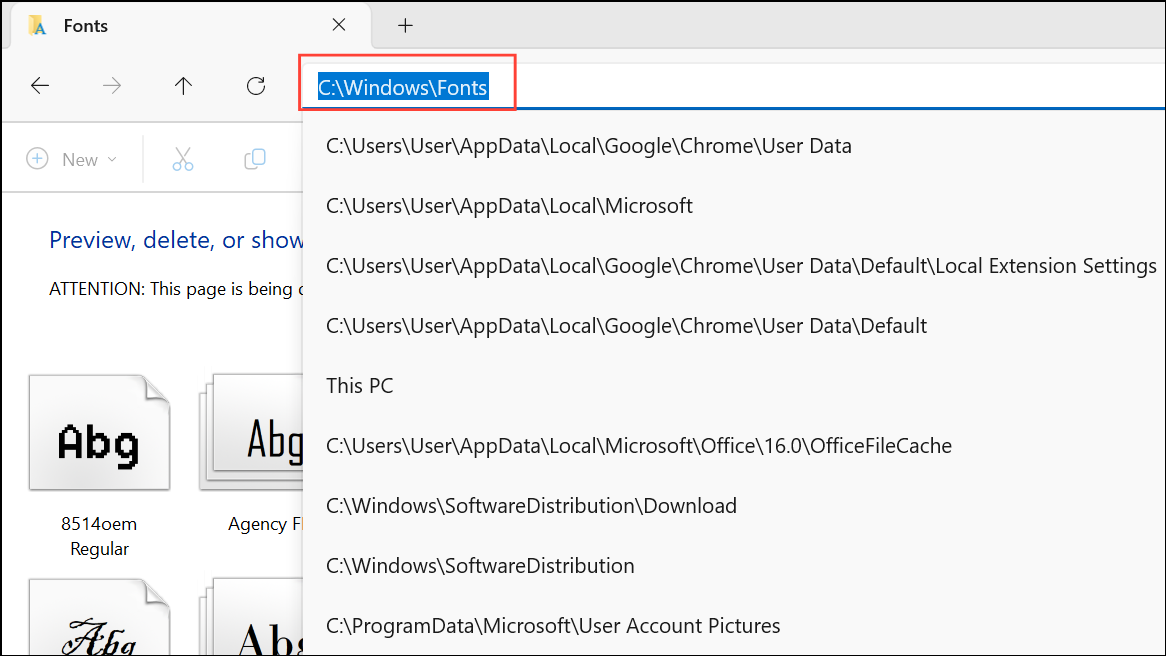The width and height of the screenshot is (1166, 656).
Task: Select the Copy icon
Action: pyautogui.click(x=255, y=158)
